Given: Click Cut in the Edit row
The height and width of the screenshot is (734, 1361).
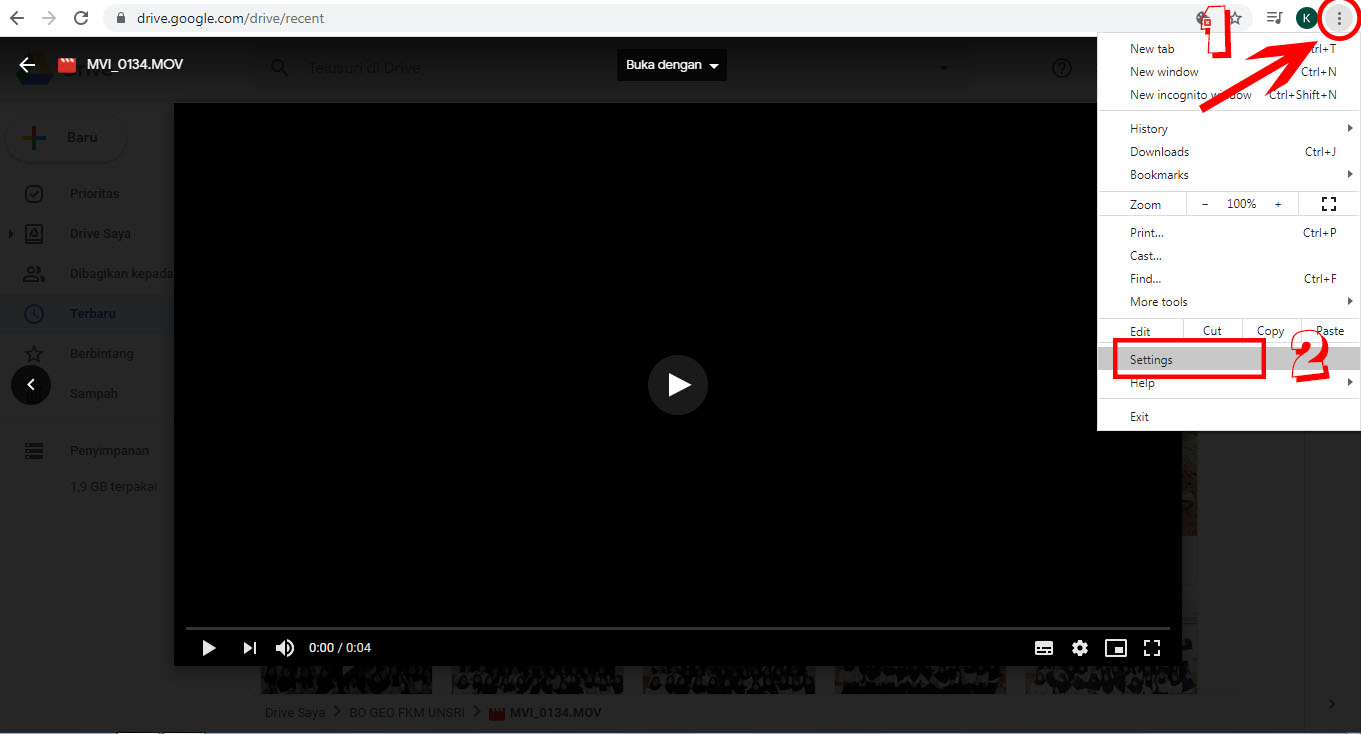Looking at the screenshot, I should click(x=1212, y=331).
